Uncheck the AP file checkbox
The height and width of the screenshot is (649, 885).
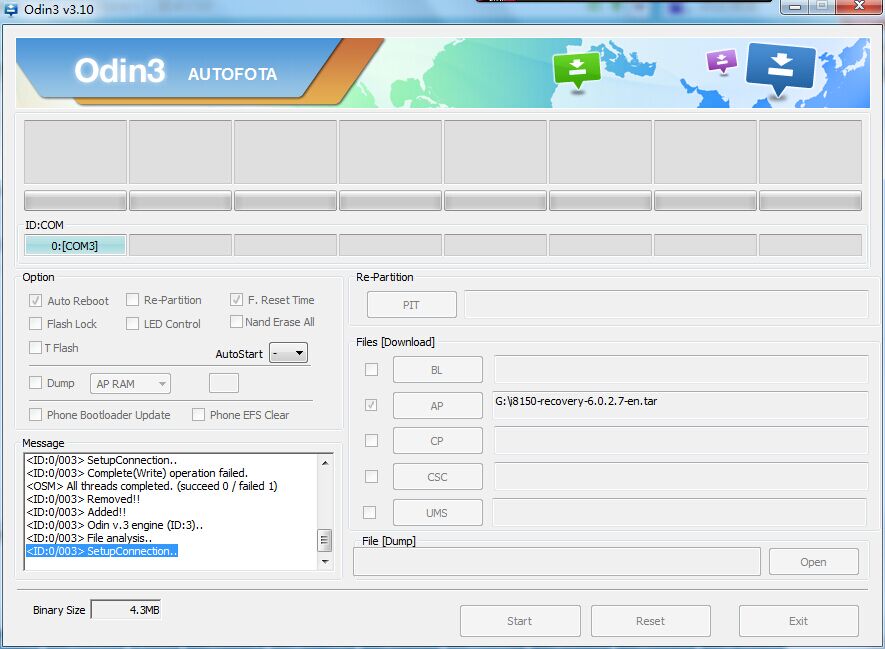371,405
